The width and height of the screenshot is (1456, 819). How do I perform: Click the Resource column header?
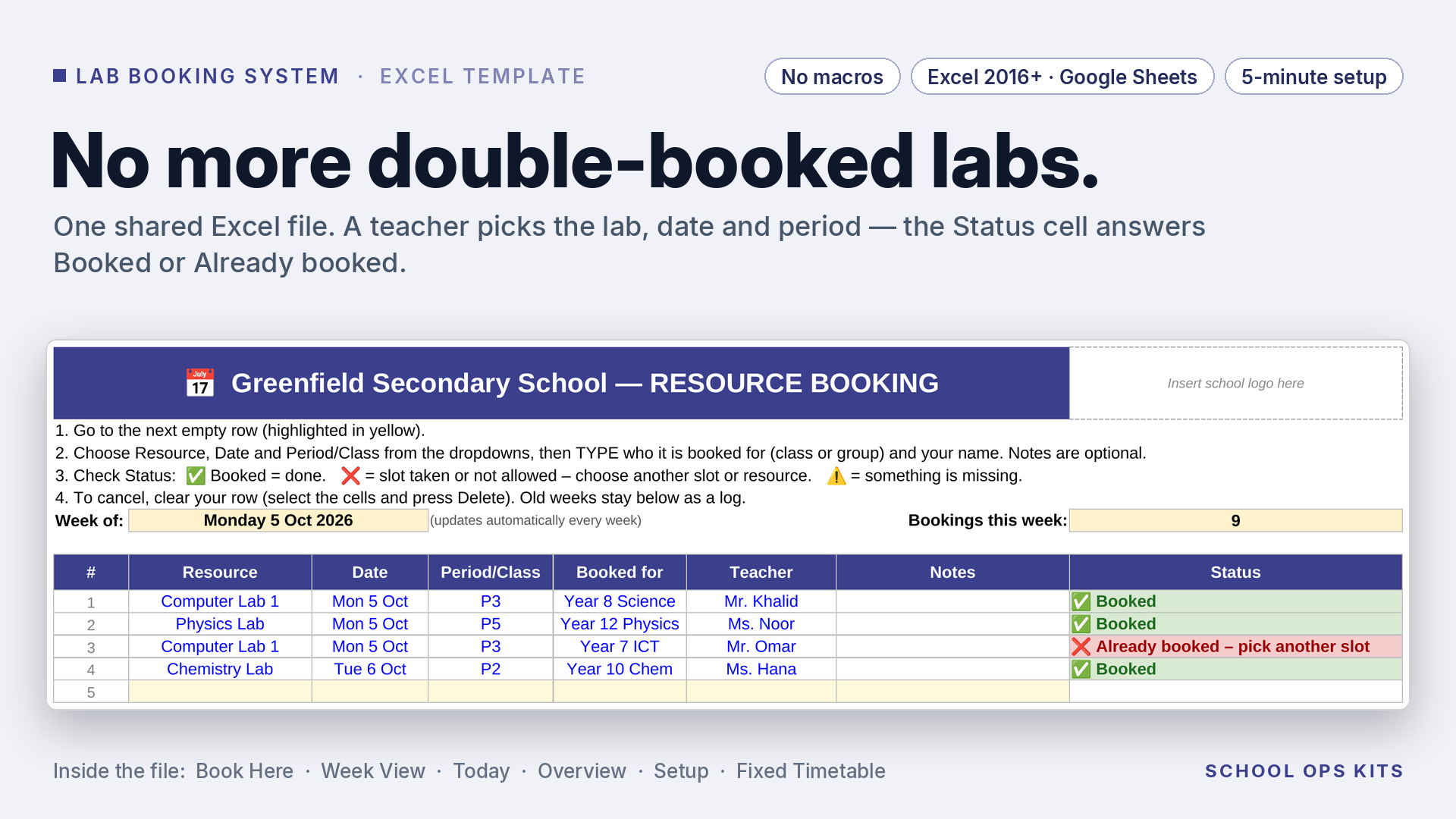[220, 573]
